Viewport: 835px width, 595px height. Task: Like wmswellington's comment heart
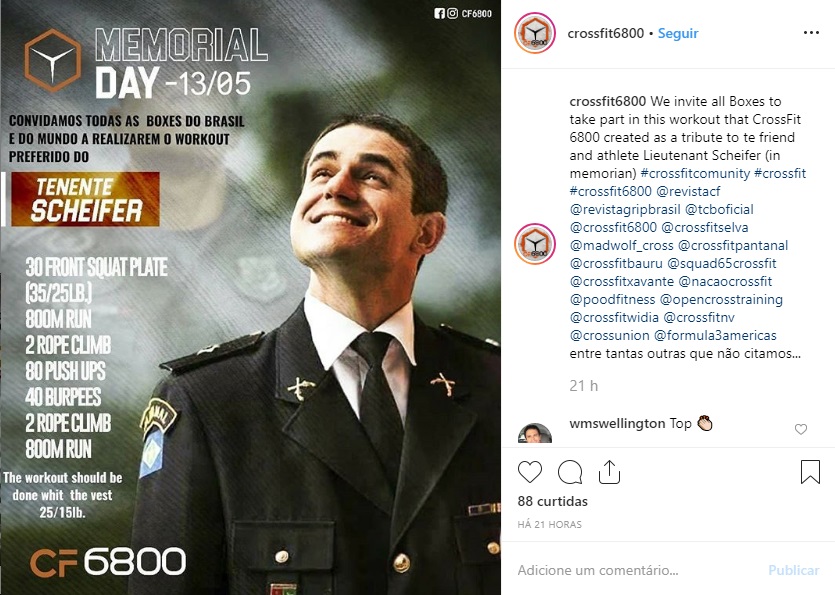pos(801,429)
